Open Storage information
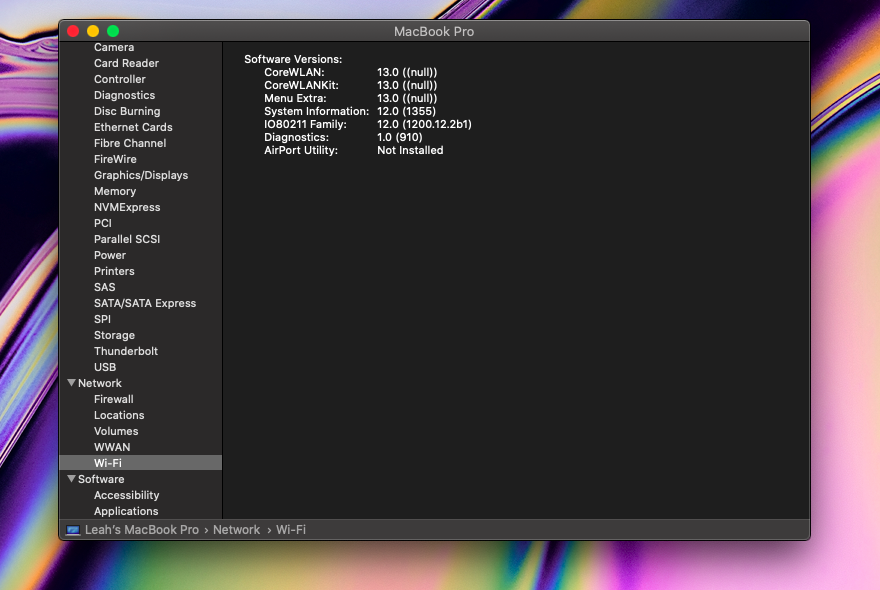The width and height of the screenshot is (880, 590). [x=114, y=335]
